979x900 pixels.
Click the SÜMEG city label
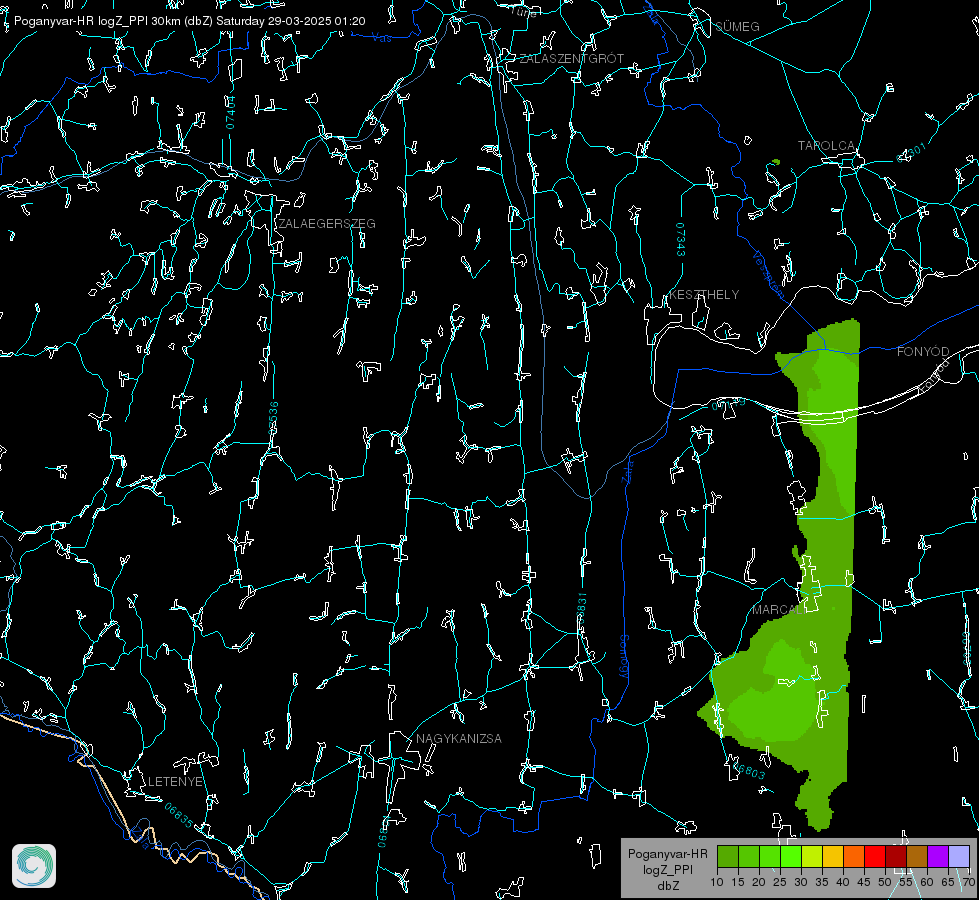coord(737,26)
